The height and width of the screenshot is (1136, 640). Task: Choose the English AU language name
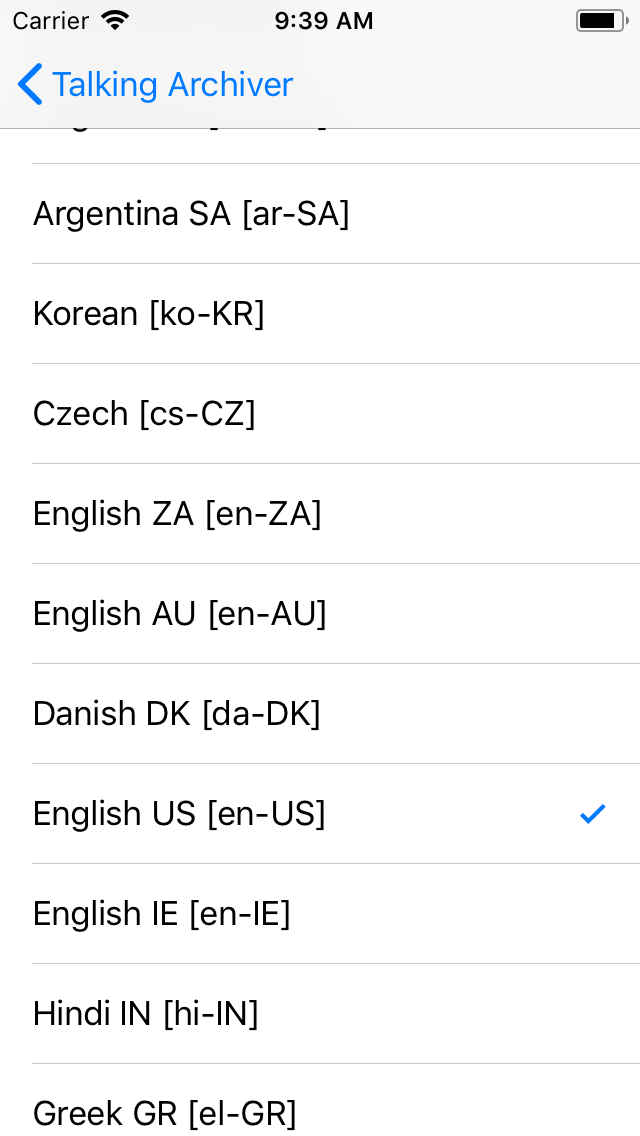click(x=115, y=614)
